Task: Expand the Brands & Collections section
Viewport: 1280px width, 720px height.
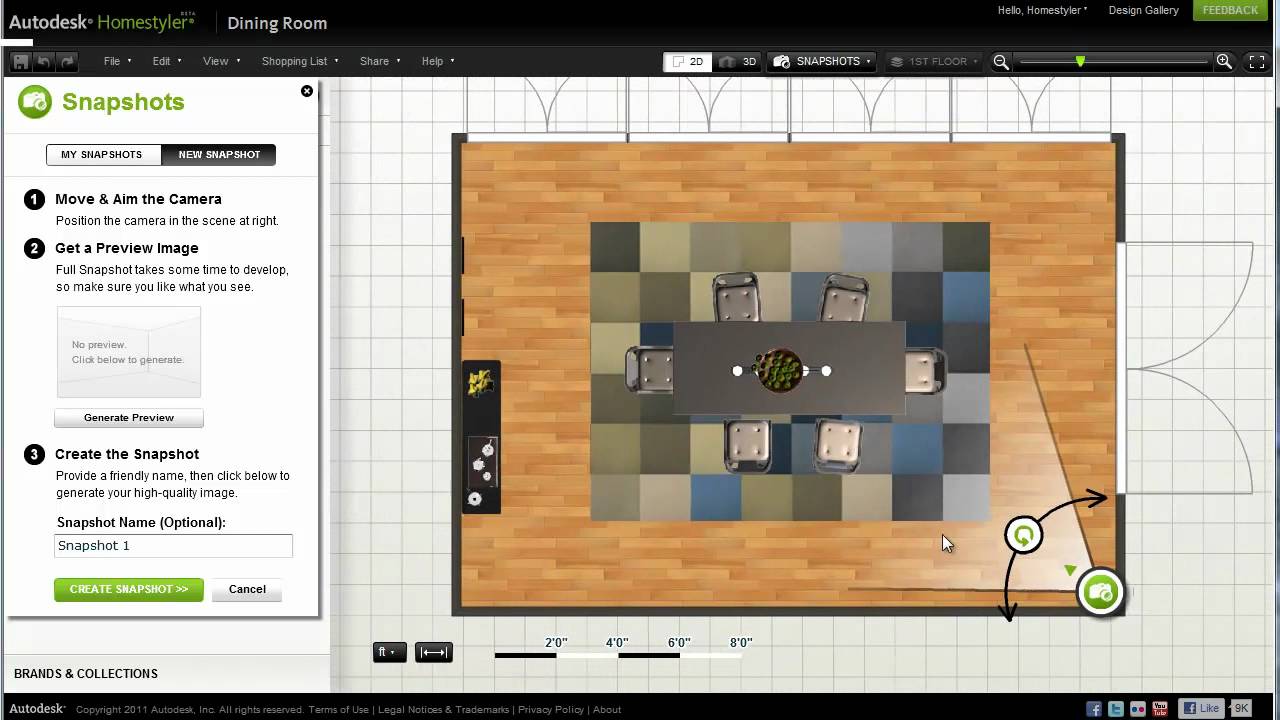Action: pos(86,673)
